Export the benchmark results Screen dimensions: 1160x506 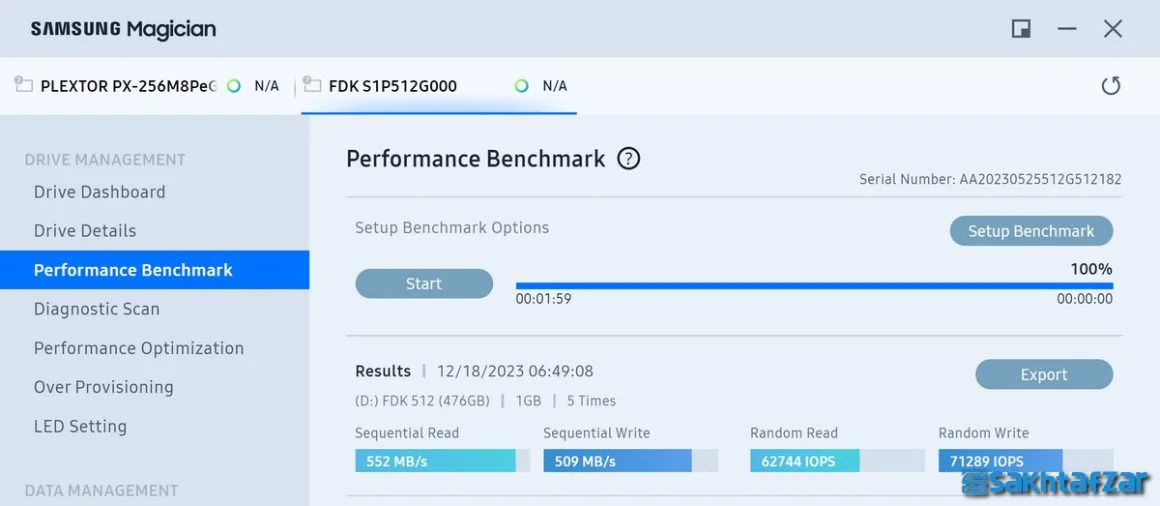click(x=1044, y=374)
